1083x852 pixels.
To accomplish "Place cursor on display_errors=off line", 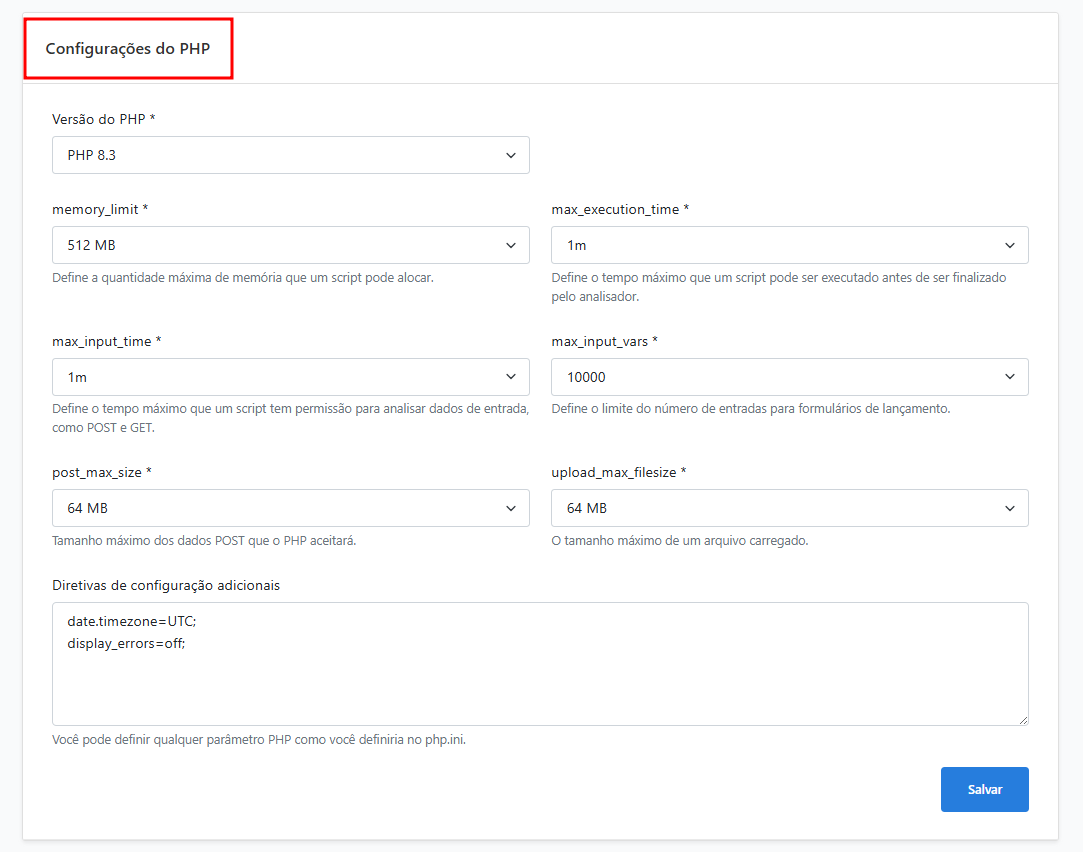I will coord(126,643).
